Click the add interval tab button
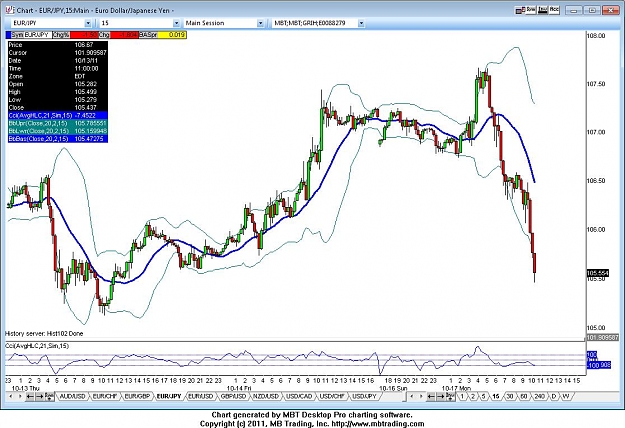Image resolution: width=625 pixels, height=428 pixels. pos(450,397)
